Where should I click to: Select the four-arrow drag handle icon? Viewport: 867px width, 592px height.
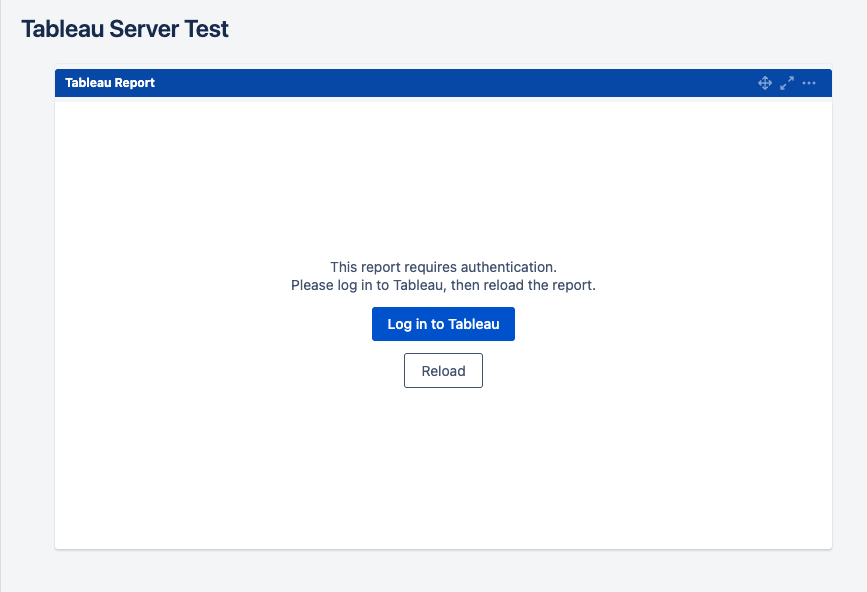(764, 83)
